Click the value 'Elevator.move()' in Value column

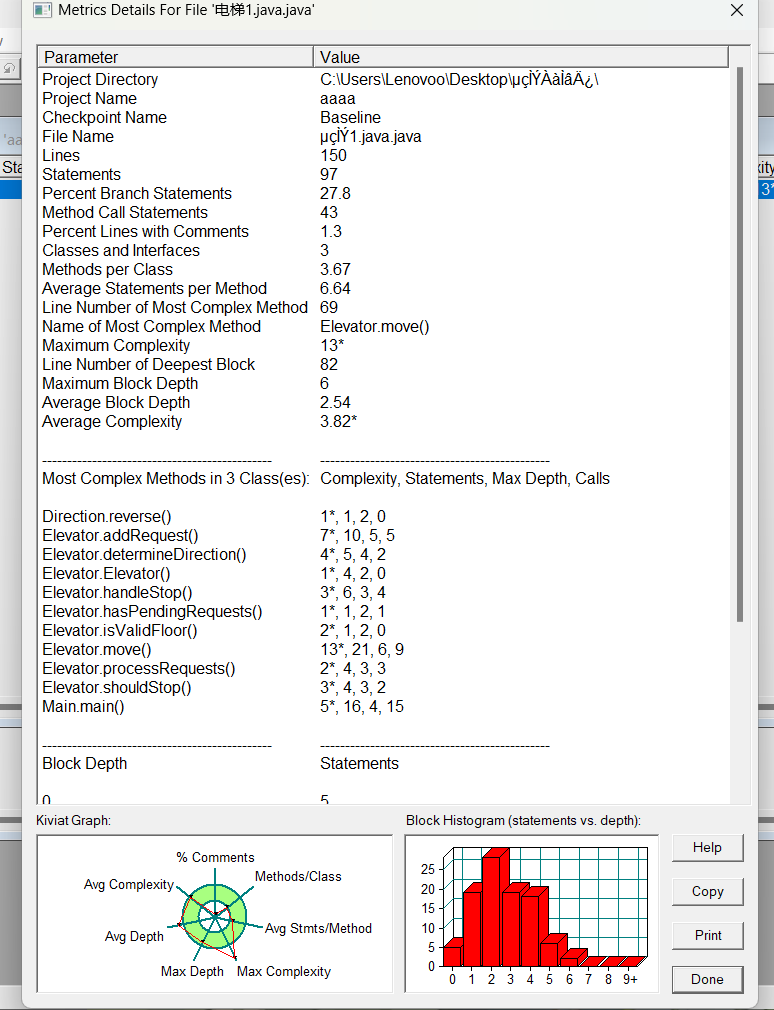(375, 327)
